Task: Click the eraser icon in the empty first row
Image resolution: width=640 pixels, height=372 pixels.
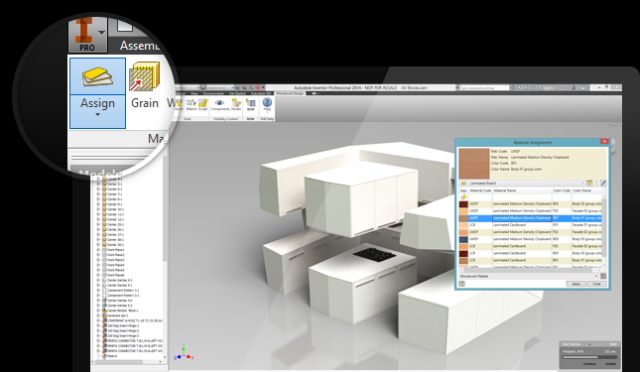Action: pyautogui.click(x=464, y=197)
